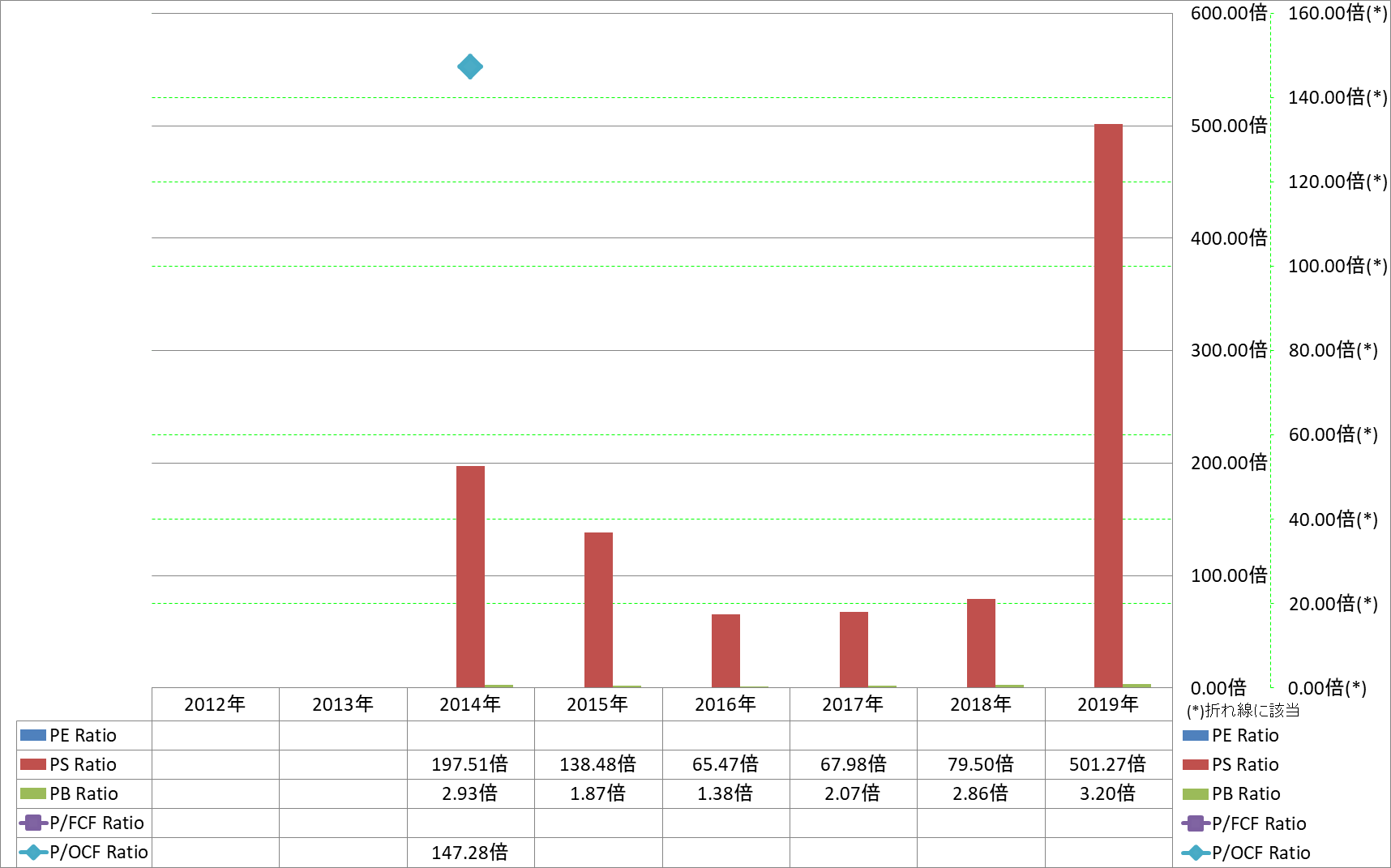Click the 500.00倍 axis label
This screenshot has height=868, width=1391.
(1228, 126)
